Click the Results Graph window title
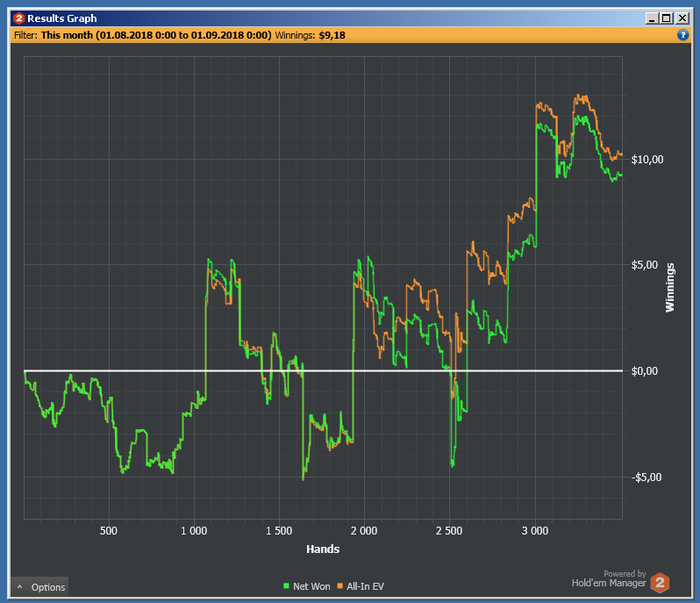 (x=62, y=18)
